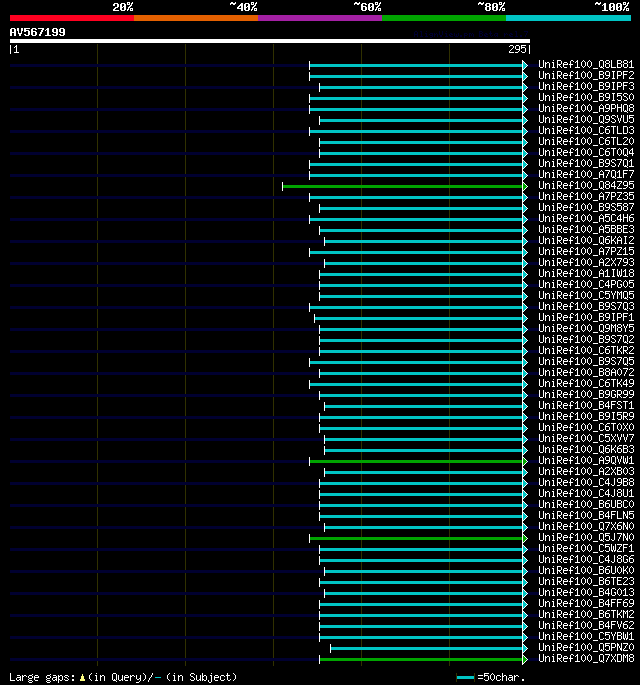The width and height of the screenshot is (640, 685).
Task: Open the UniRef100_B6UBC0 label
Action: pyautogui.click(x=586, y=504)
